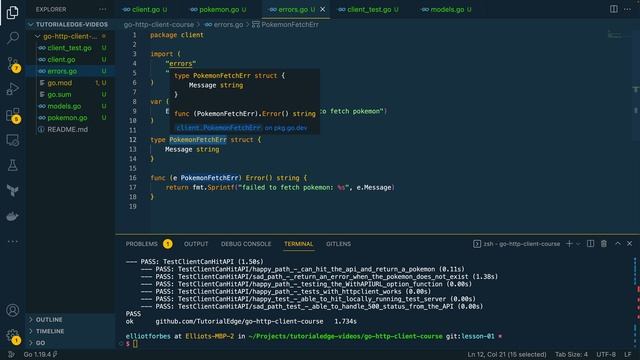The image size is (640, 360).
Task: Open Explorer more actions ellipsis
Action: click(x=102, y=9)
